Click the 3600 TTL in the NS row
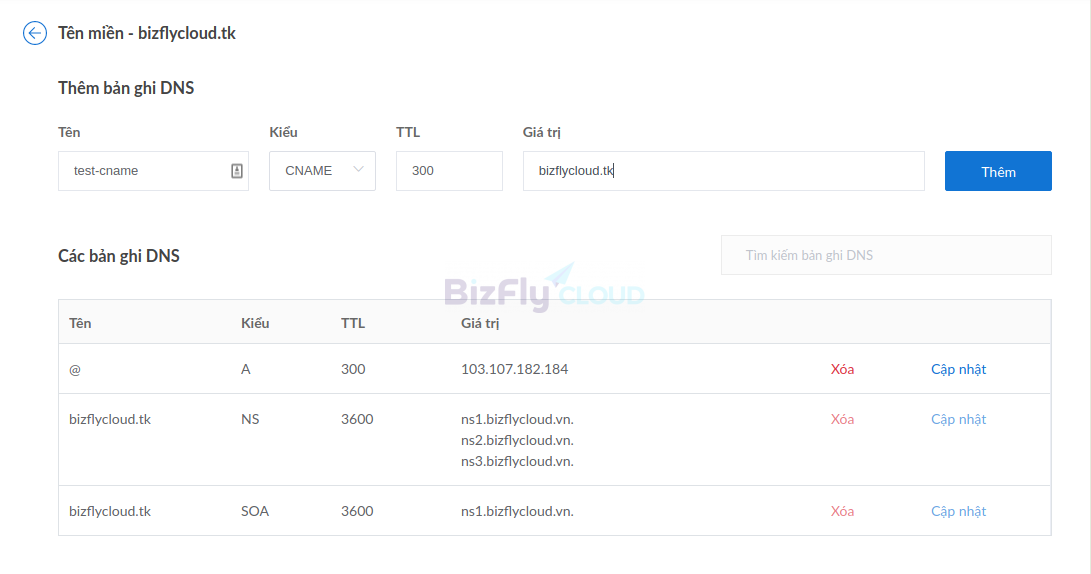The height and width of the screenshot is (574, 1091). click(x=357, y=420)
